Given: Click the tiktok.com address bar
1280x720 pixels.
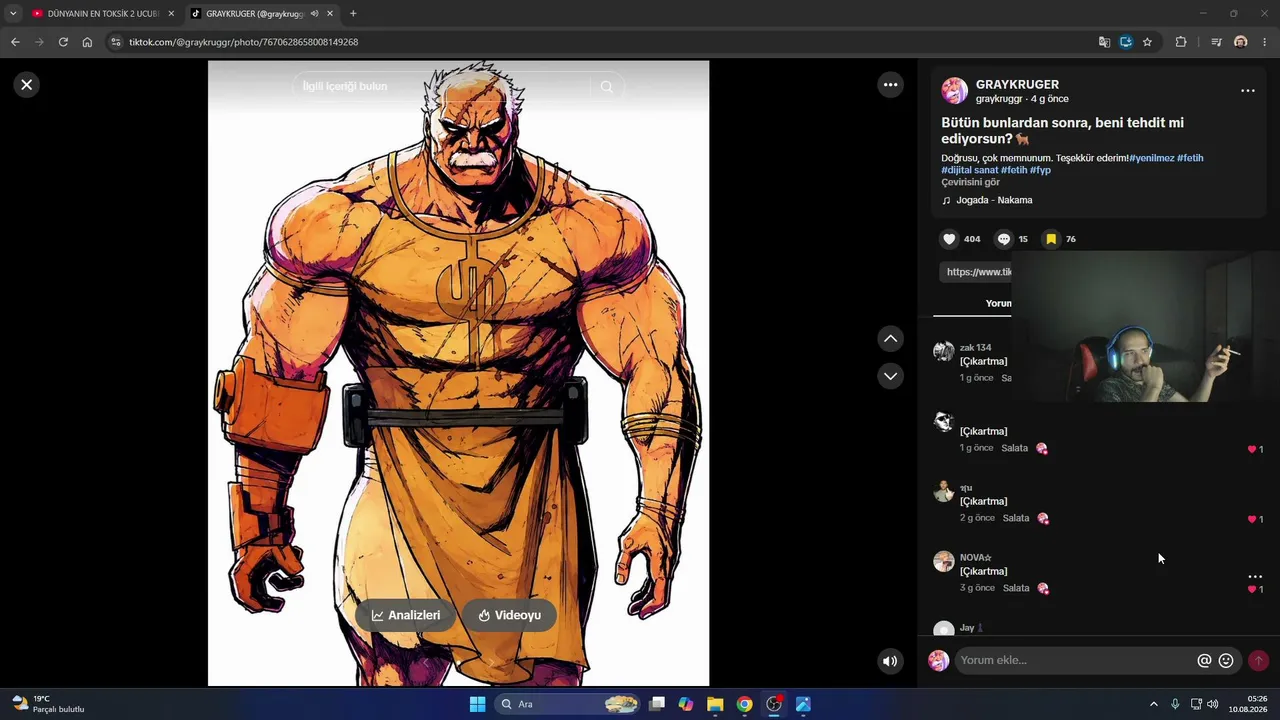Looking at the screenshot, I should tap(600, 42).
